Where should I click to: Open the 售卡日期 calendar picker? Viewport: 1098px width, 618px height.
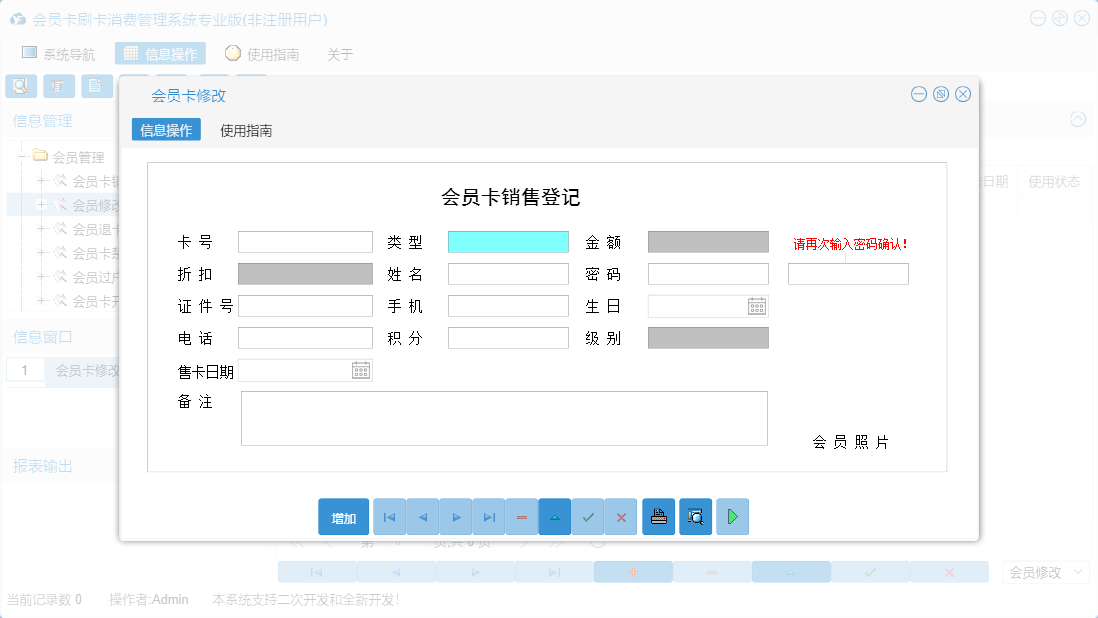[x=361, y=370]
